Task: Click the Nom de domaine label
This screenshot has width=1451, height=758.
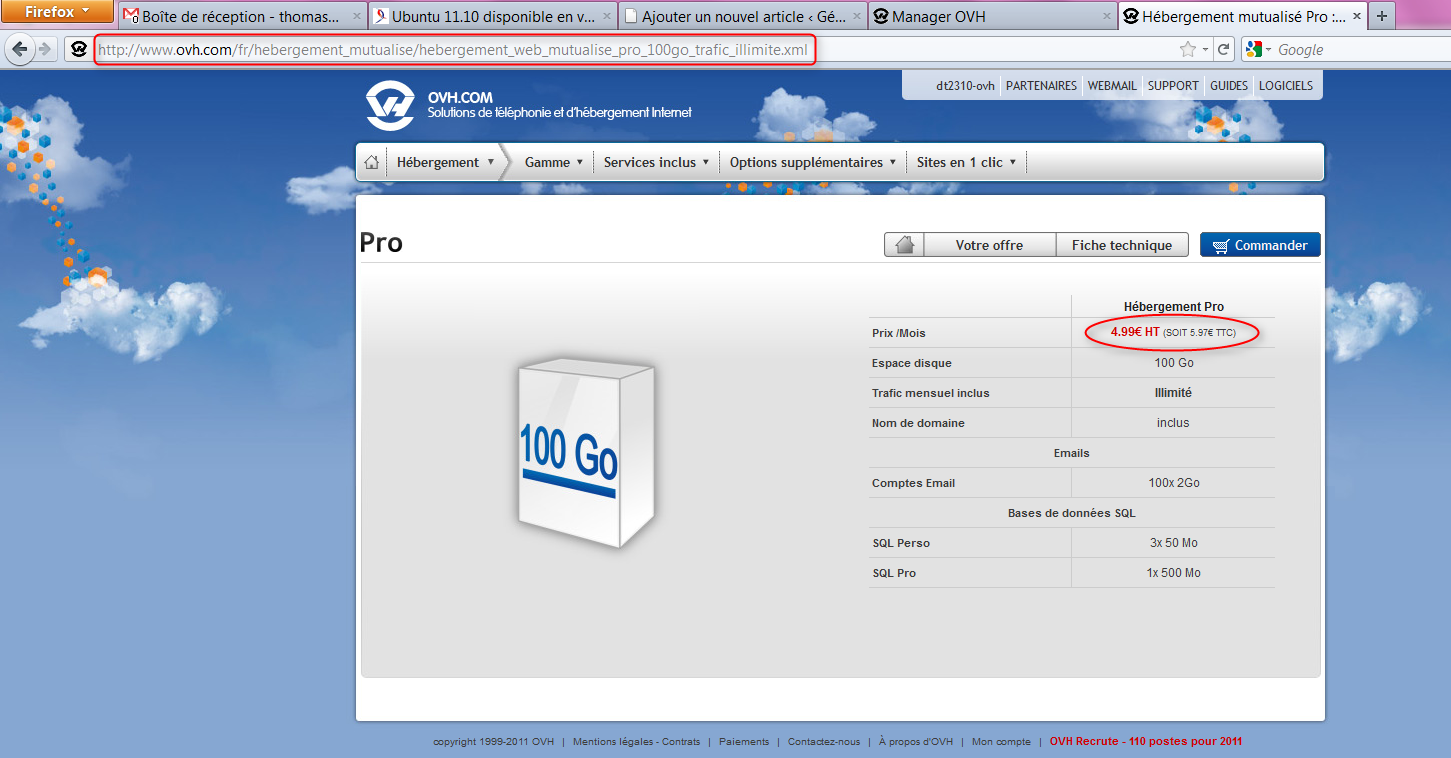Action: coord(918,423)
